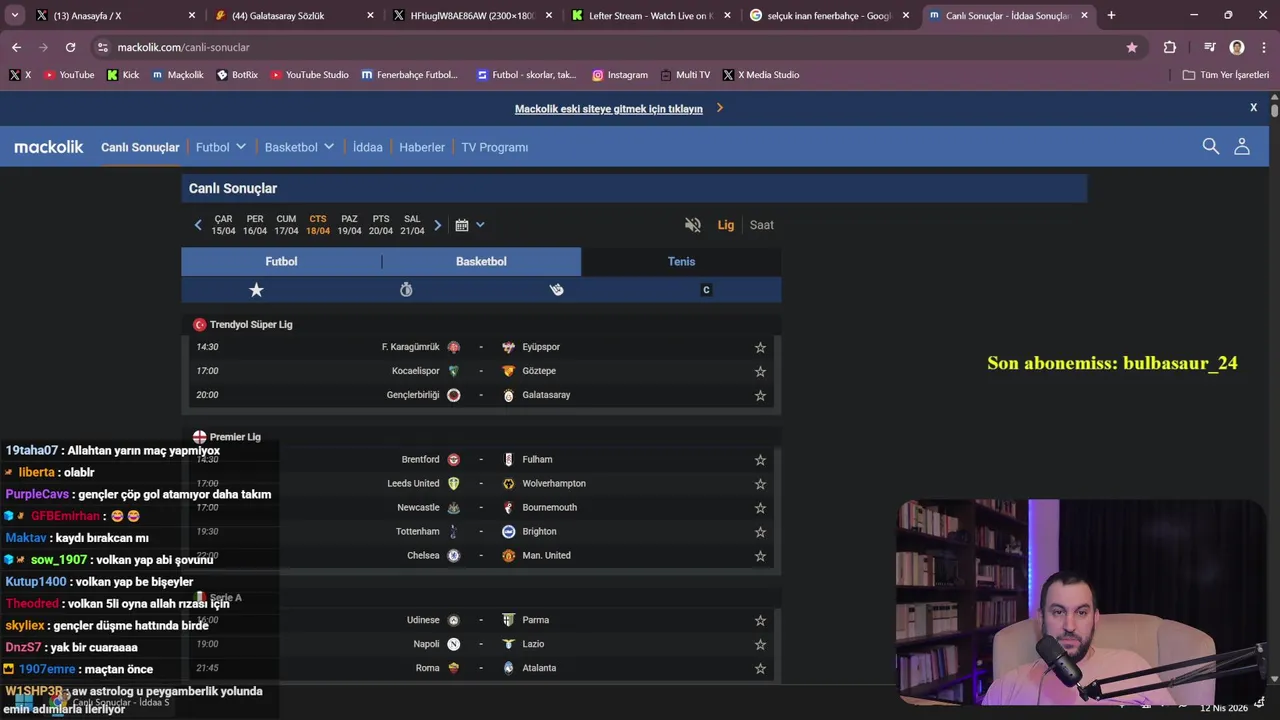Viewport: 1280px width, 720px height.
Task: Reload the page with browser refresh icon
Action: (x=70, y=47)
